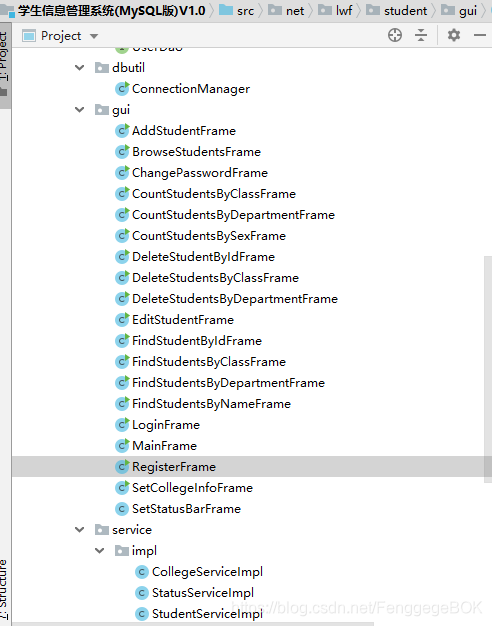Select CountStudentsBySexFrame file
This screenshot has height=626, width=492.
click(x=209, y=236)
